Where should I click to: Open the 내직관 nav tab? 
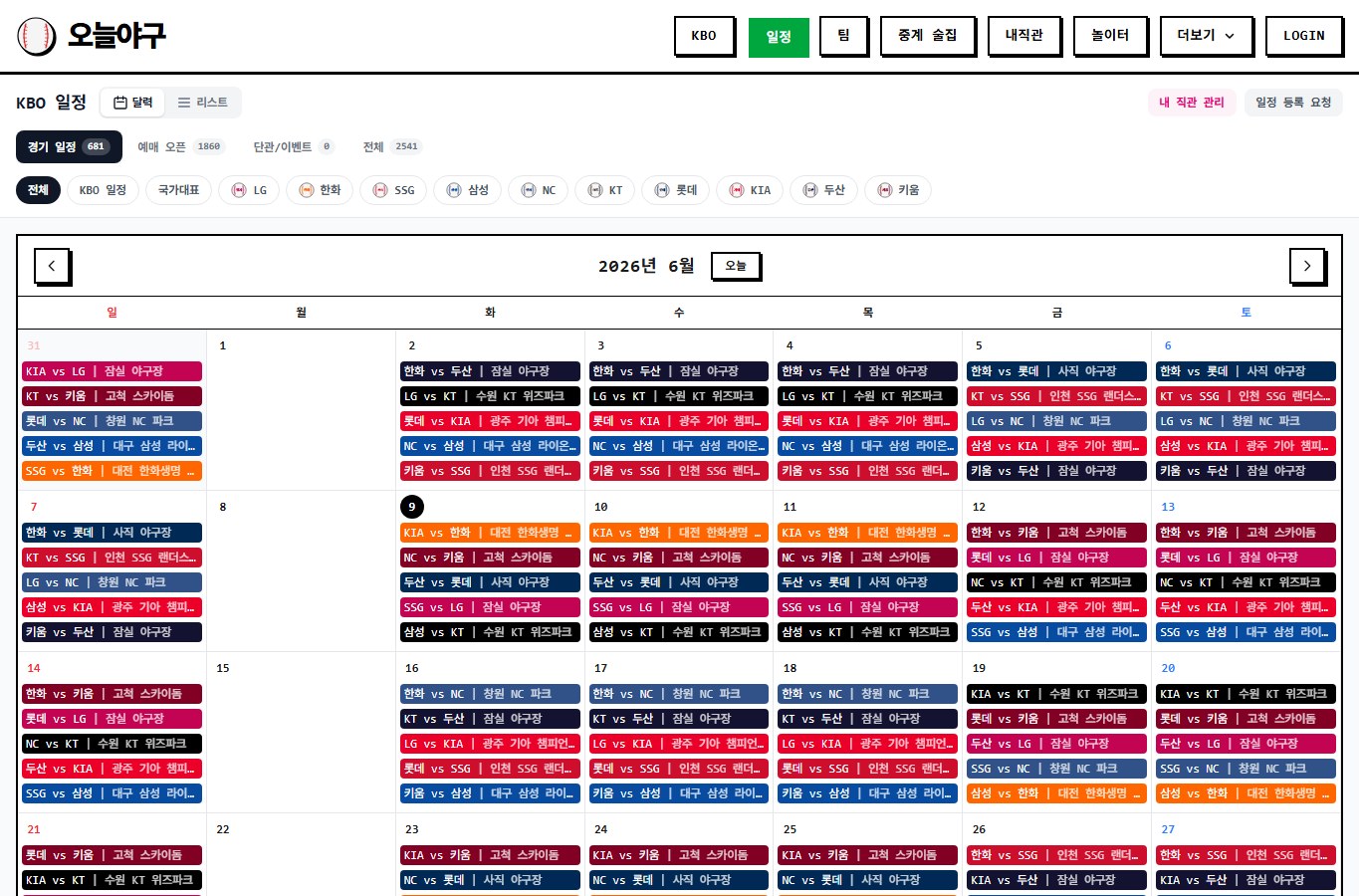(1023, 36)
